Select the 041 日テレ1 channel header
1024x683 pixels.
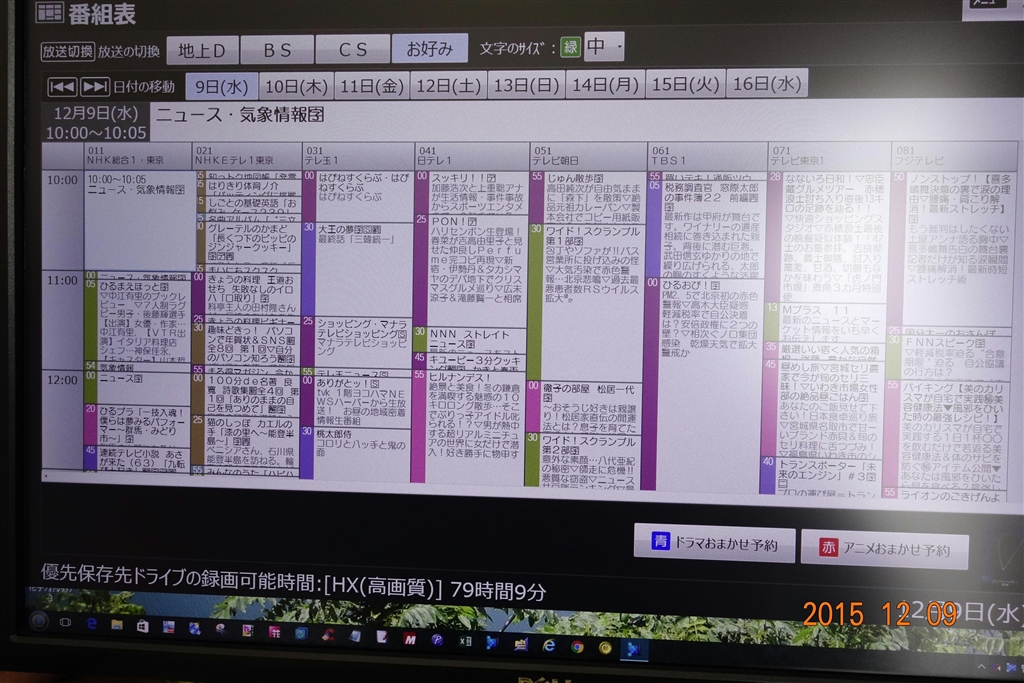point(472,155)
